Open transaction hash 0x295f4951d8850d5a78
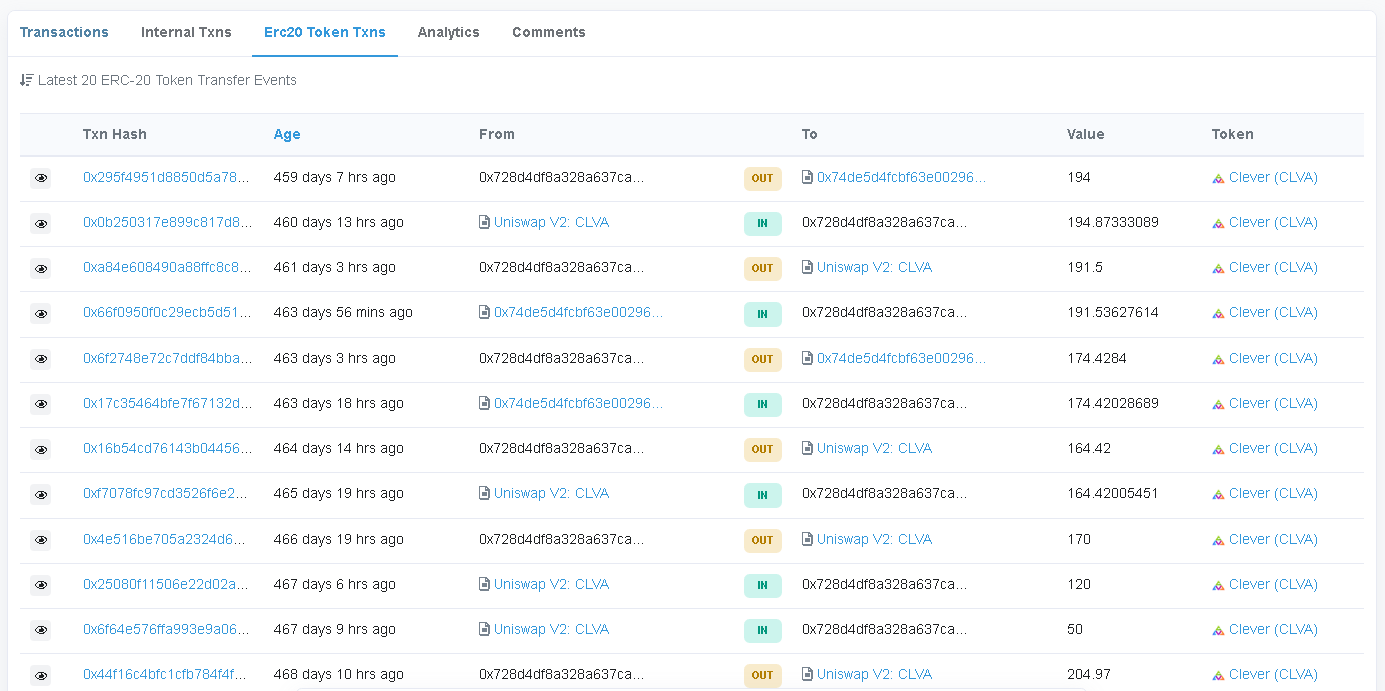 167,177
